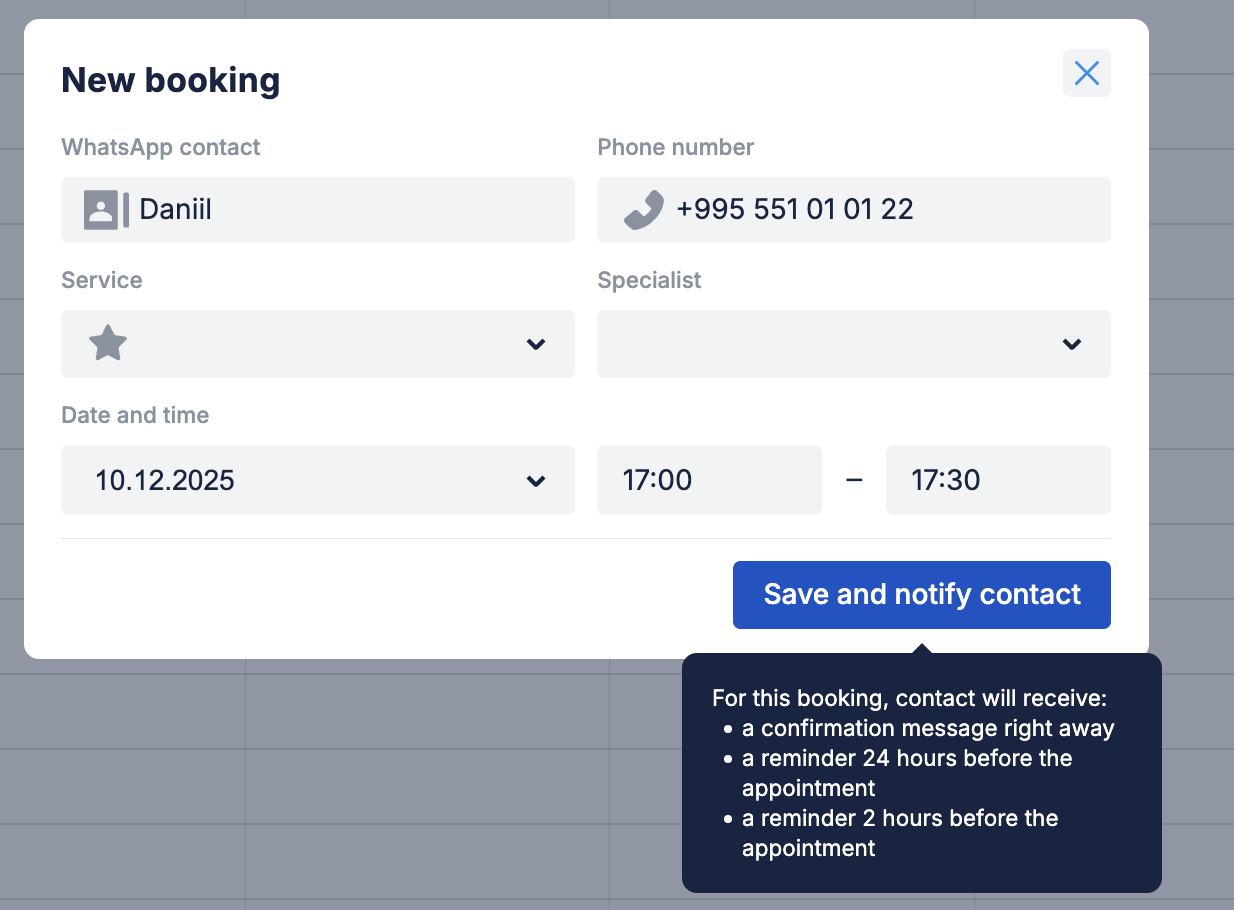This screenshot has width=1234, height=910.
Task: Click the confirmation message line in tooltip
Action: (927, 728)
